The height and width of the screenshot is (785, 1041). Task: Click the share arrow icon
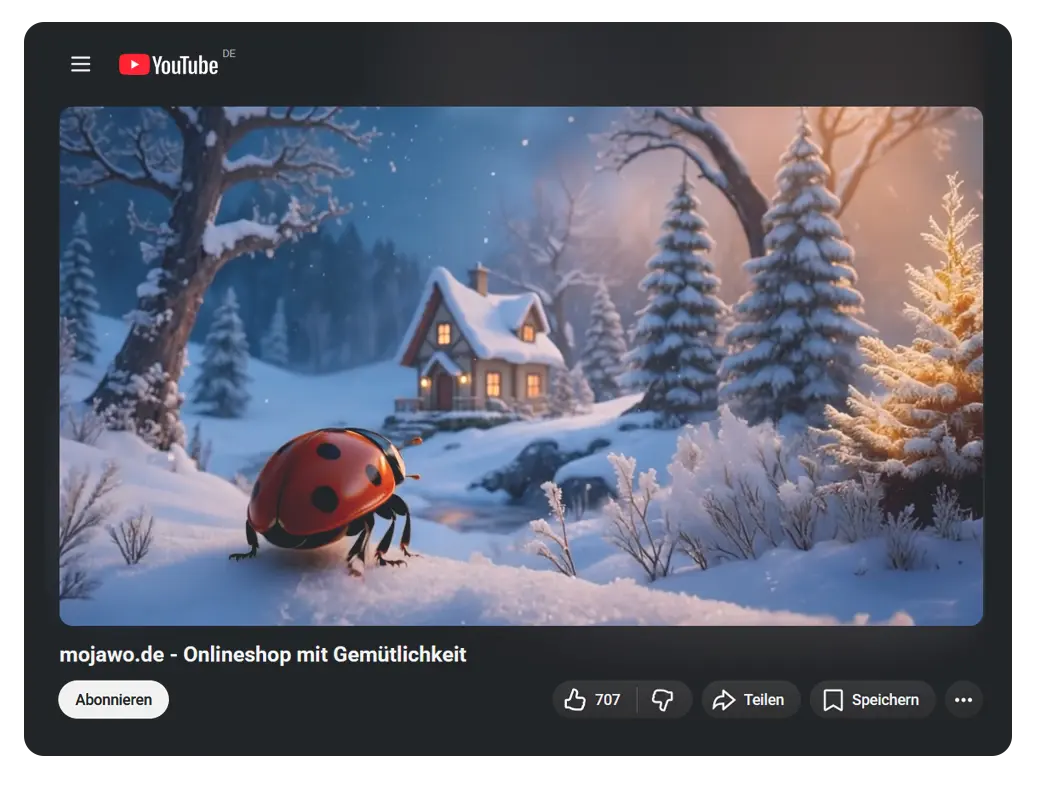(x=723, y=700)
